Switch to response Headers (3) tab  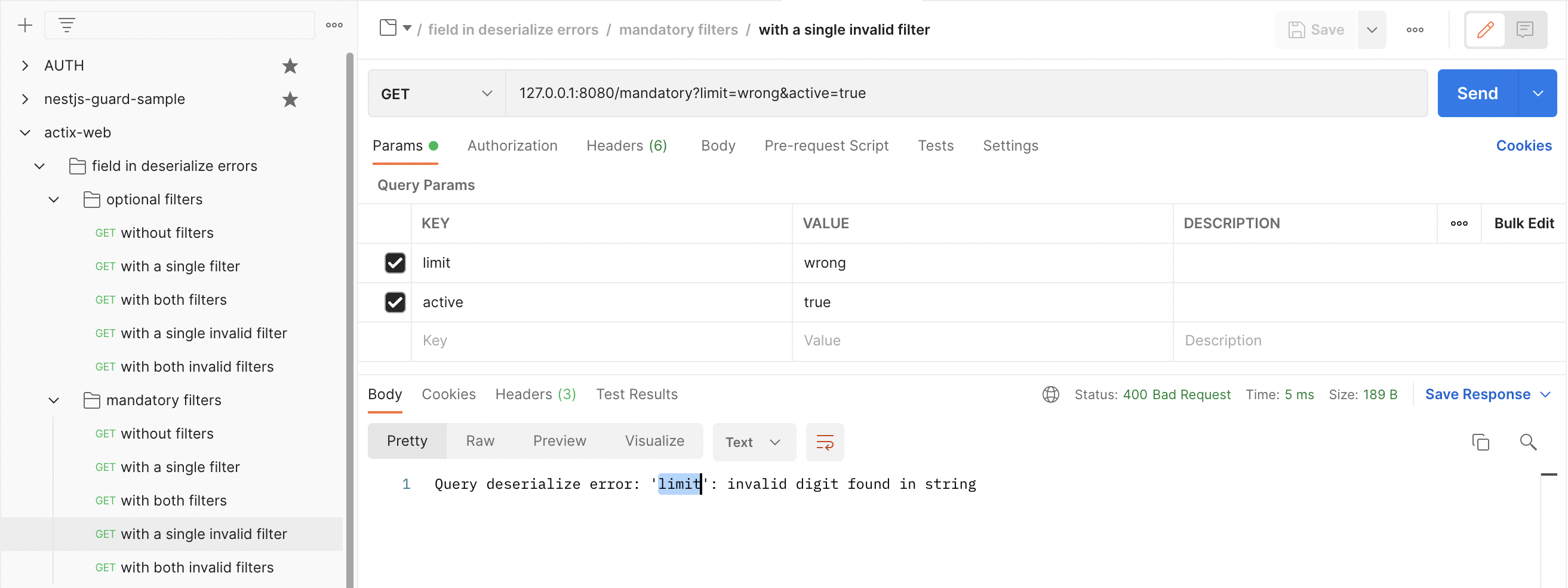(x=535, y=395)
